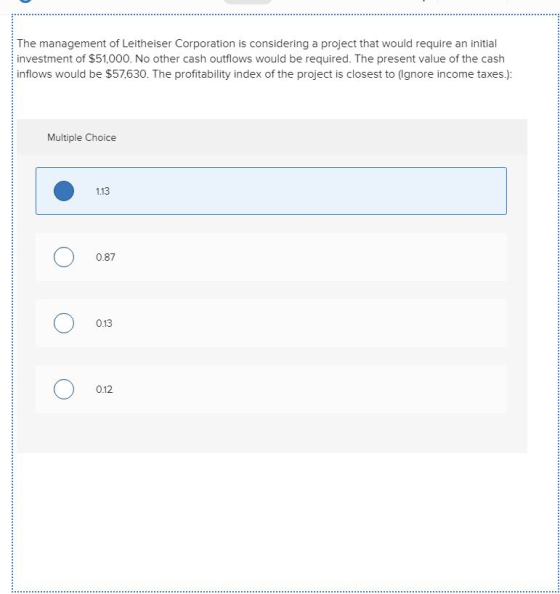Mark the 0.12 radio option
560x594 pixels.
64,389
